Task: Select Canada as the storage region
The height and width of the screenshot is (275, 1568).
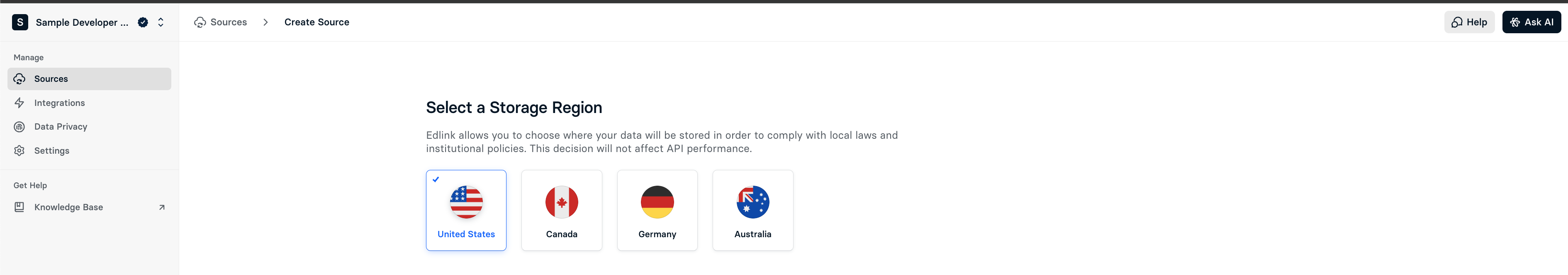Action: point(561,210)
